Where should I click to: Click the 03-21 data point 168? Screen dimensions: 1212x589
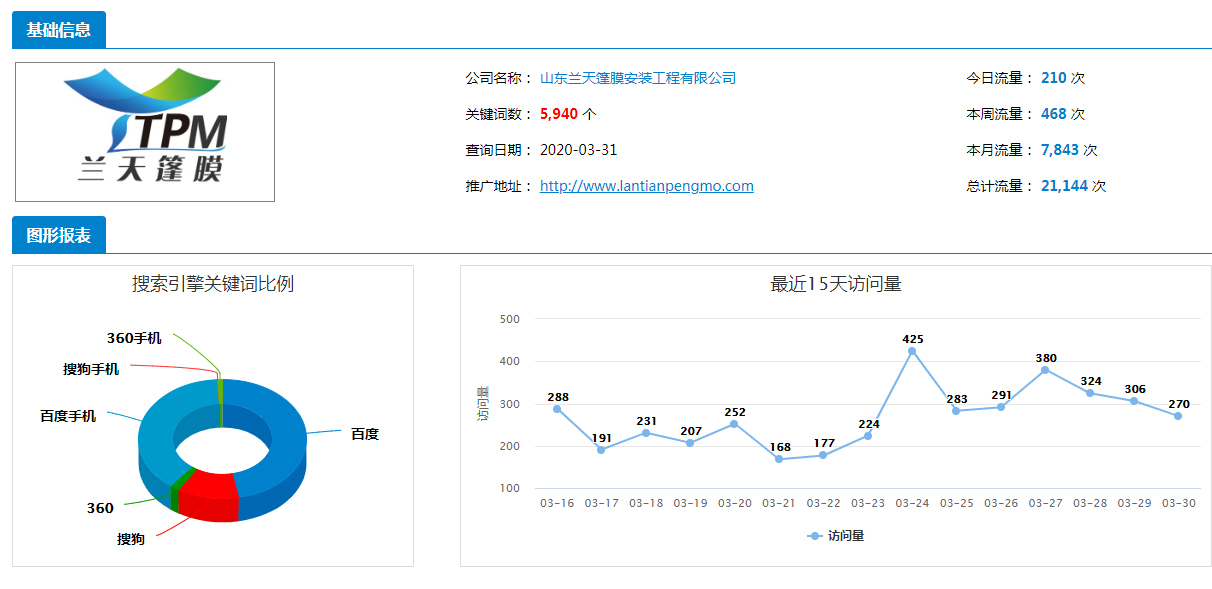point(779,459)
